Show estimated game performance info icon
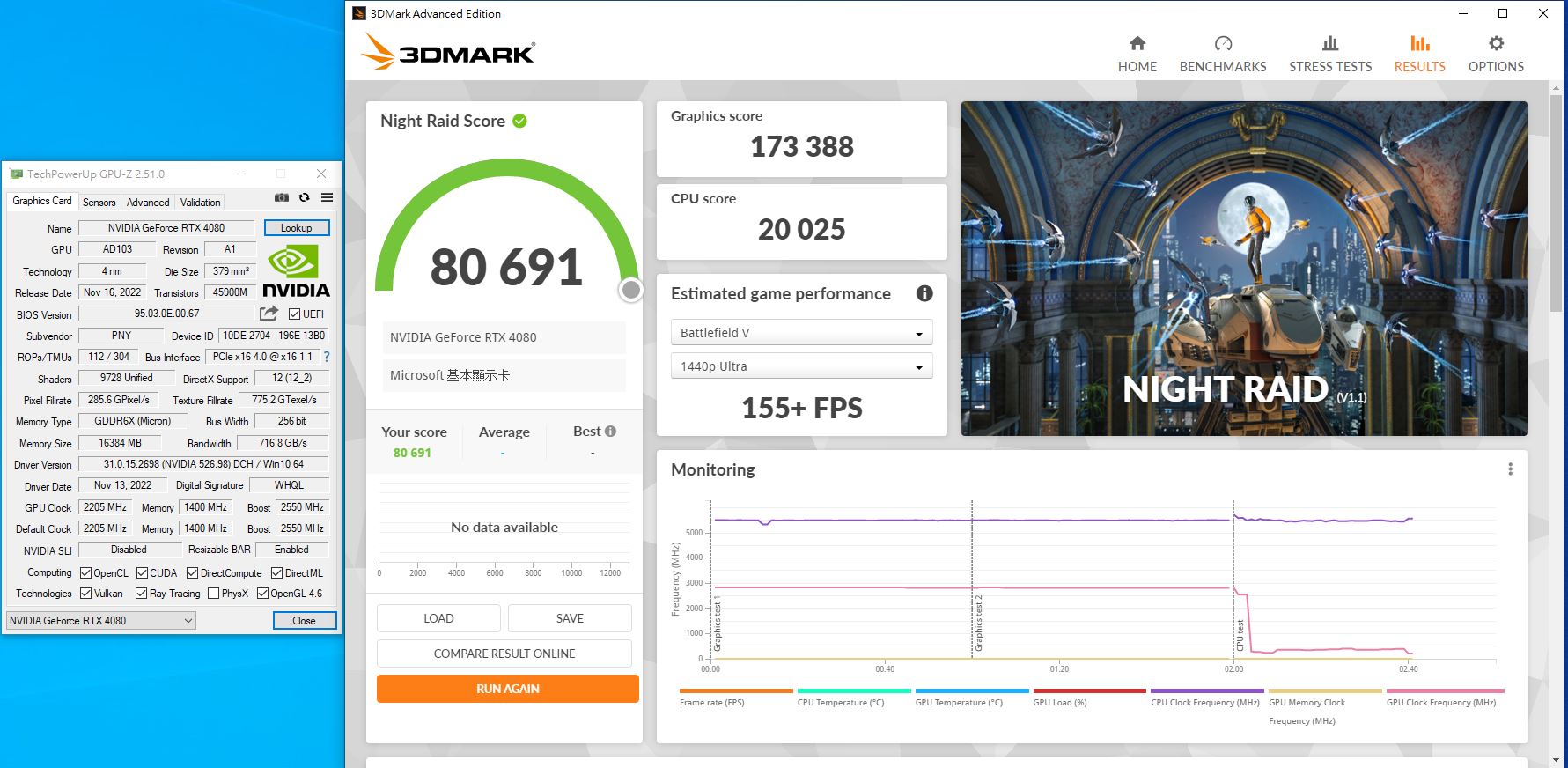1568x768 pixels. pyautogui.click(x=924, y=294)
